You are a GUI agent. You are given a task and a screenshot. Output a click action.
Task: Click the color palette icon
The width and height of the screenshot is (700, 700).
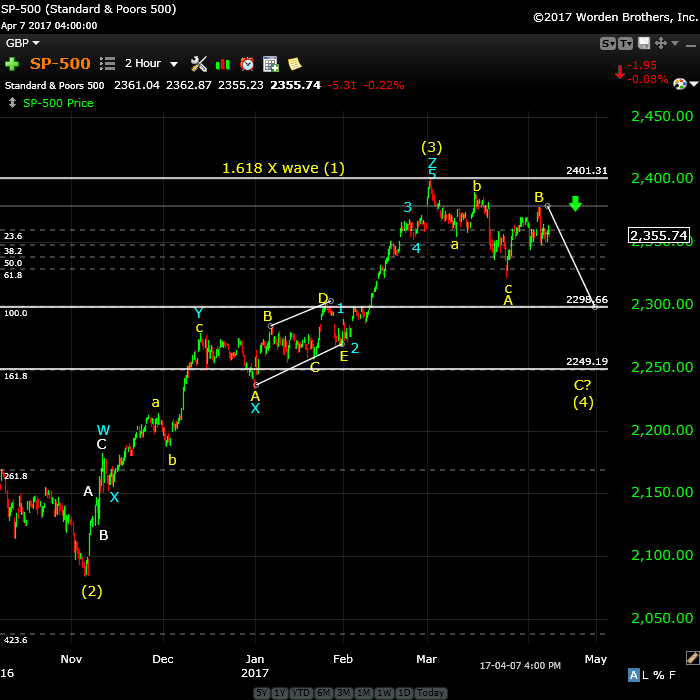click(x=680, y=84)
